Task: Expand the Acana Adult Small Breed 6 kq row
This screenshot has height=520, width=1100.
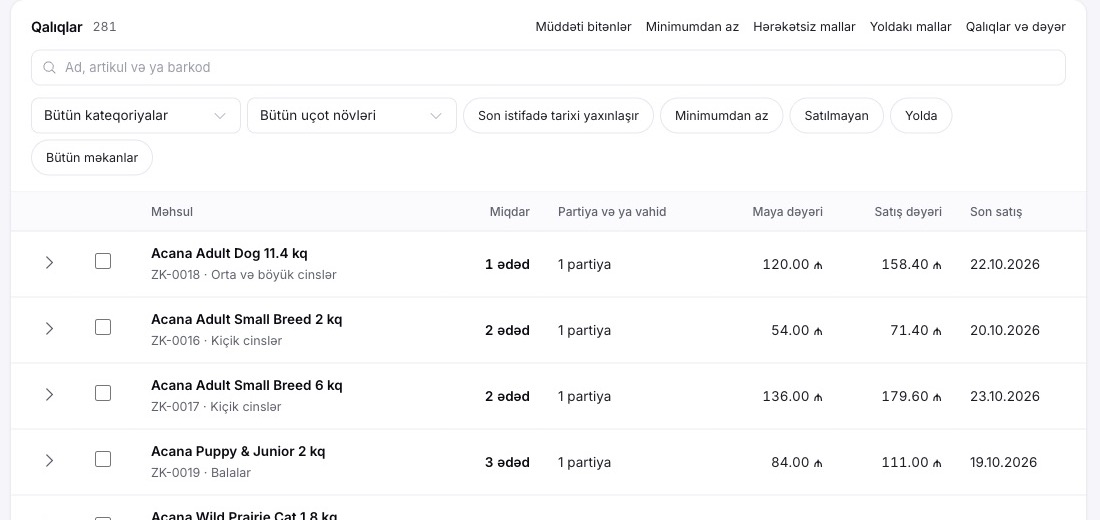Action: click(49, 394)
